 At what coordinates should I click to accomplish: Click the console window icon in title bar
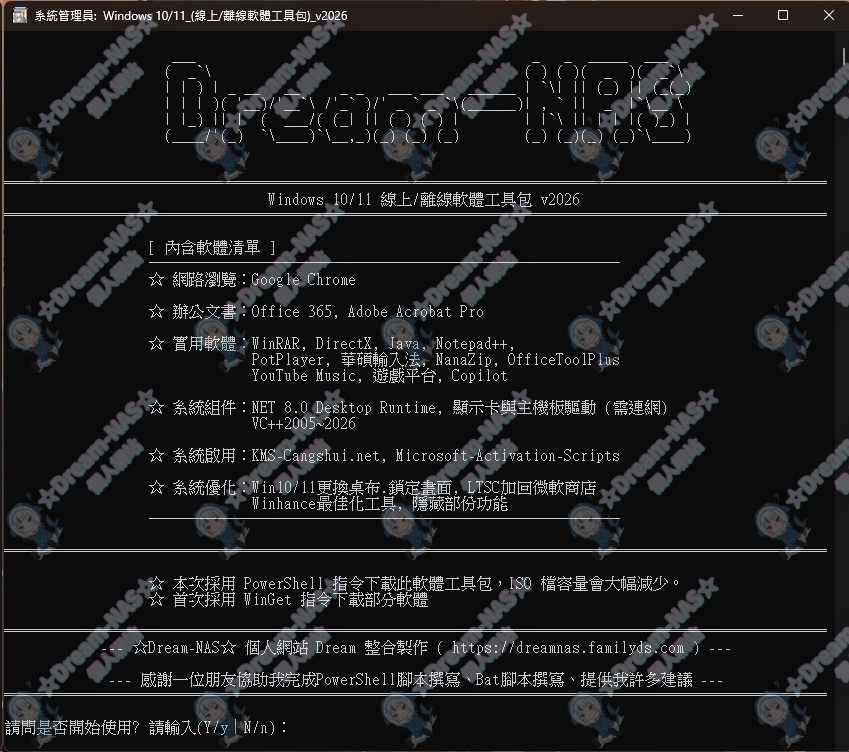pyautogui.click(x=20, y=15)
